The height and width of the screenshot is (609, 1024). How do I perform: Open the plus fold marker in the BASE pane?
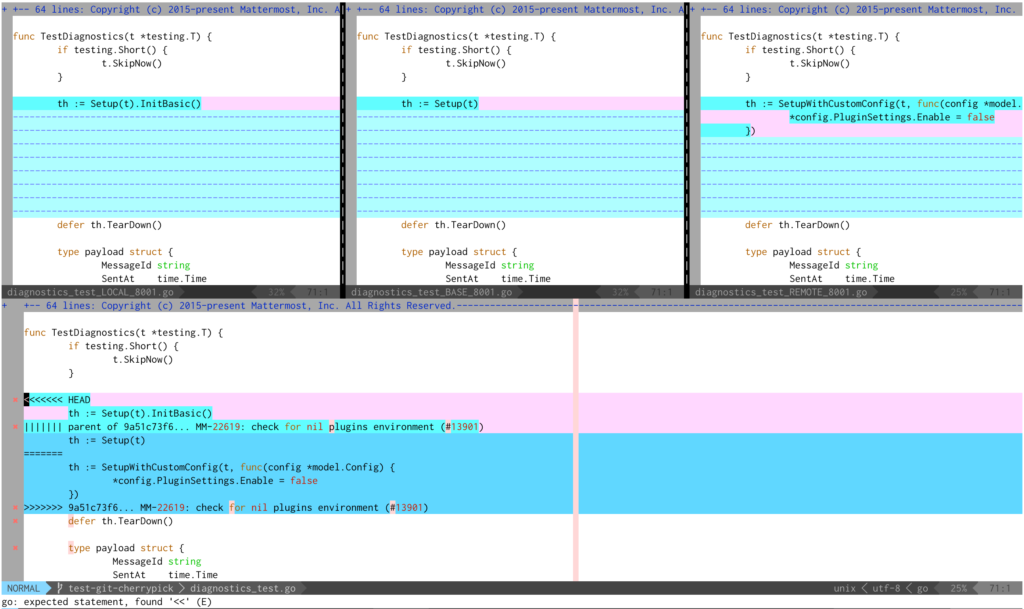click(x=349, y=9)
